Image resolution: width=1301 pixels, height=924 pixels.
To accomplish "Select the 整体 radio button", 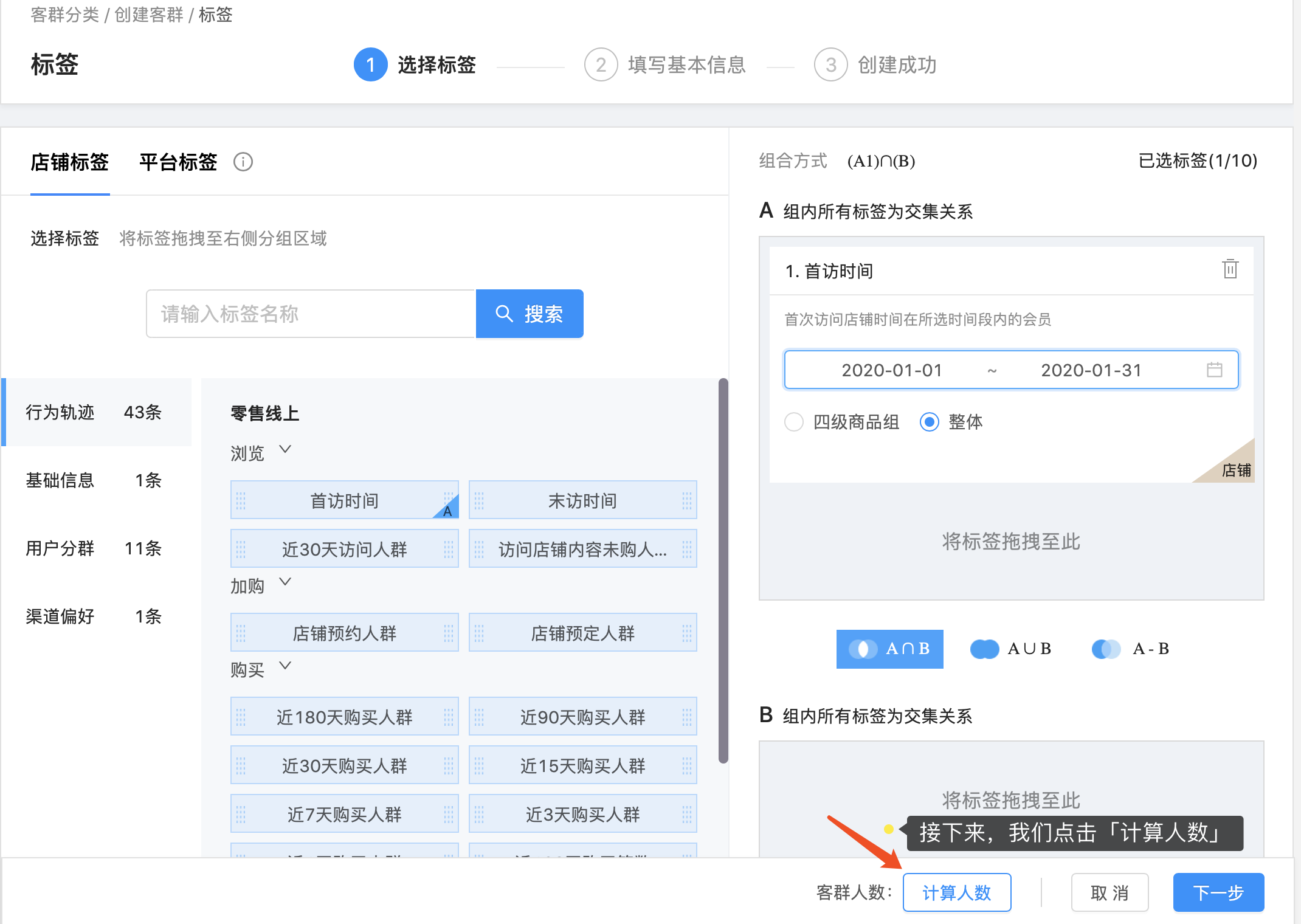I will tap(929, 421).
